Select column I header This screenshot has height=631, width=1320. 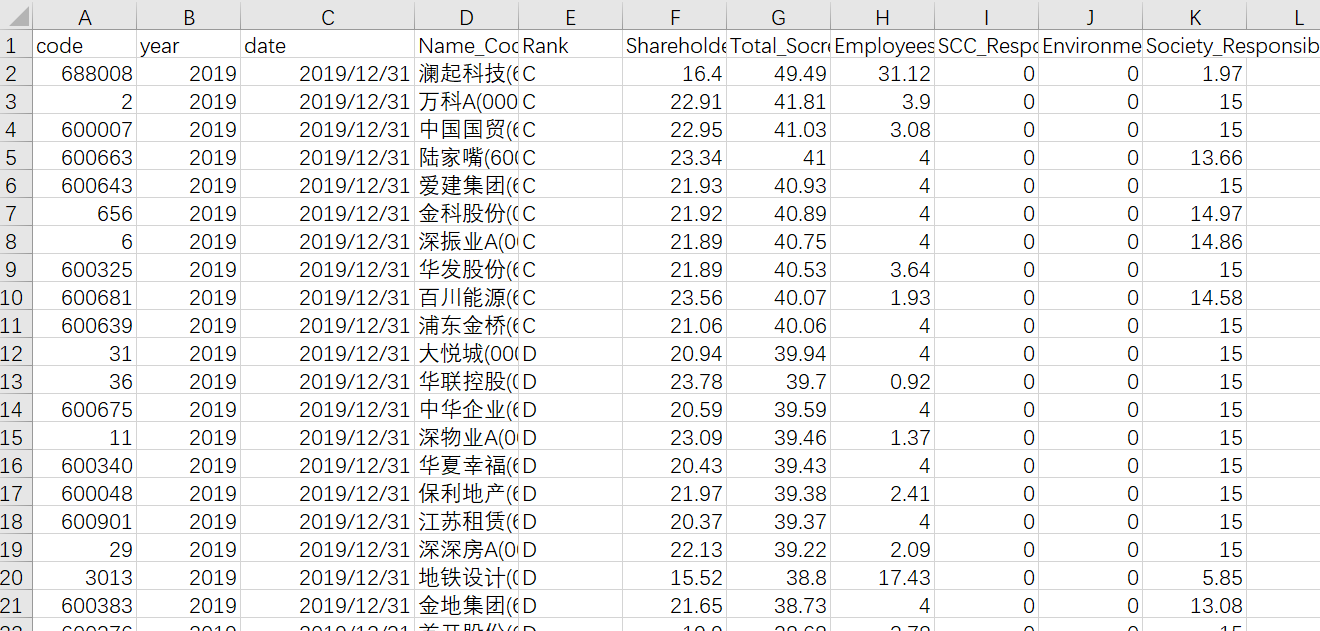pyautogui.click(x=987, y=16)
